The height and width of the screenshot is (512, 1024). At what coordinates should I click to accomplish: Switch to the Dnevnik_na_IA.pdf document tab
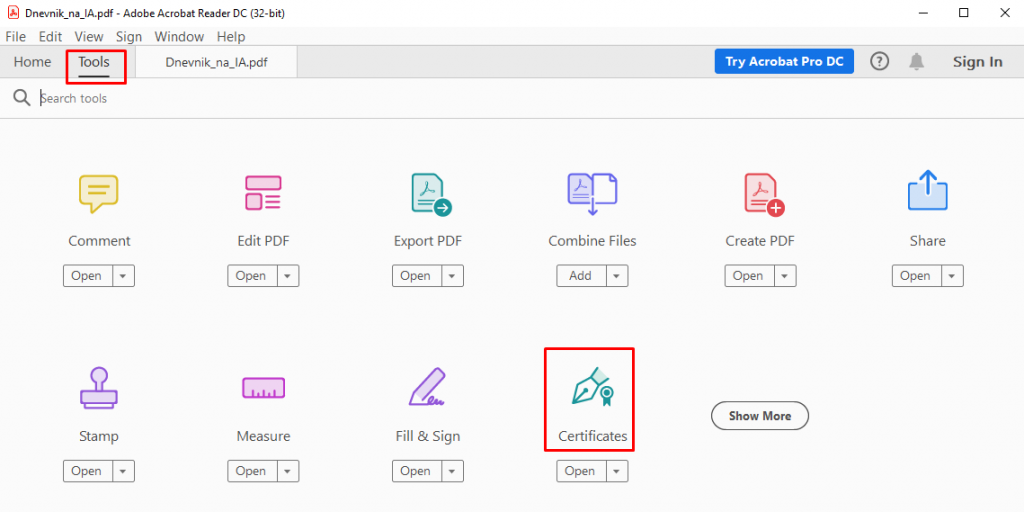216,63
